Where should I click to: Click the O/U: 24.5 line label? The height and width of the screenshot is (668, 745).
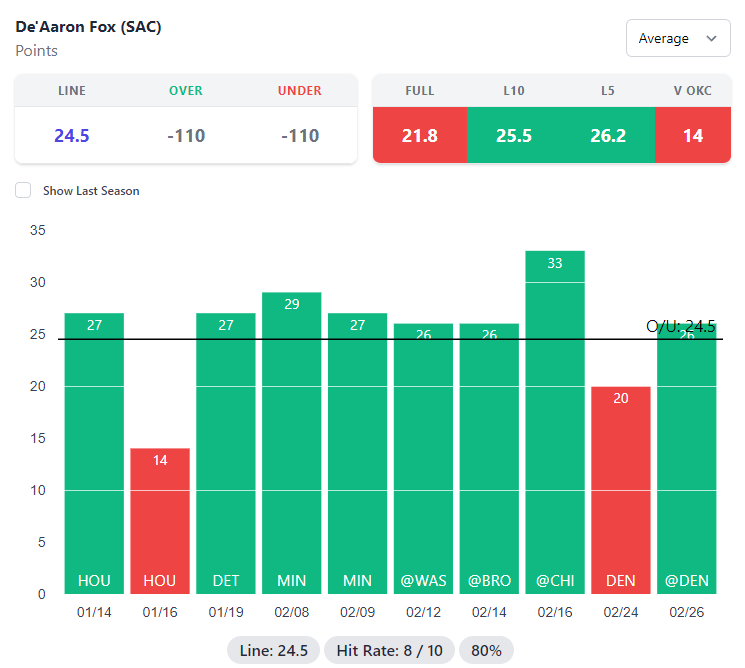[x=680, y=326]
